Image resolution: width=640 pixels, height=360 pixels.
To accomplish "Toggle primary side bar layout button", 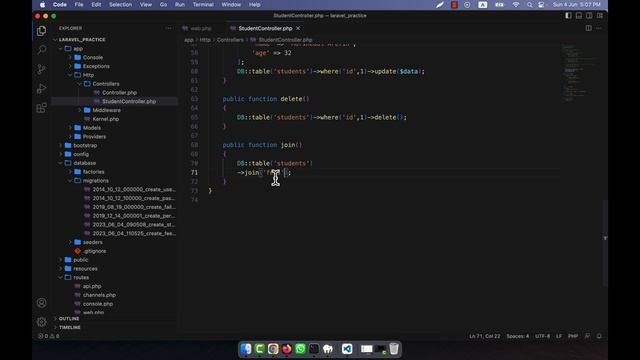I will [568, 16].
